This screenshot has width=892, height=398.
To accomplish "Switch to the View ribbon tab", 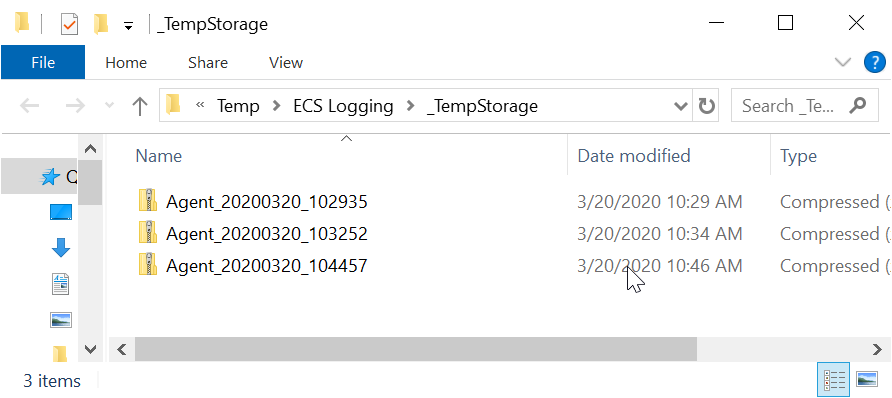I will [x=286, y=63].
